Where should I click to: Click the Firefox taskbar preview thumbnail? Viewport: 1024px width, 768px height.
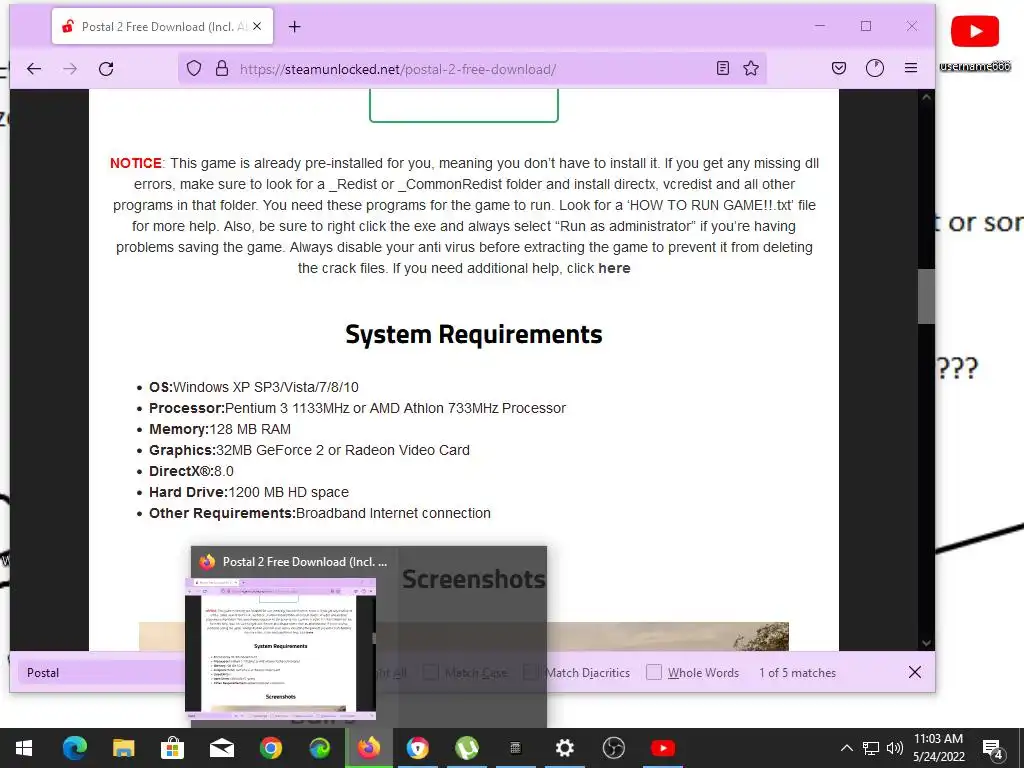[281, 650]
